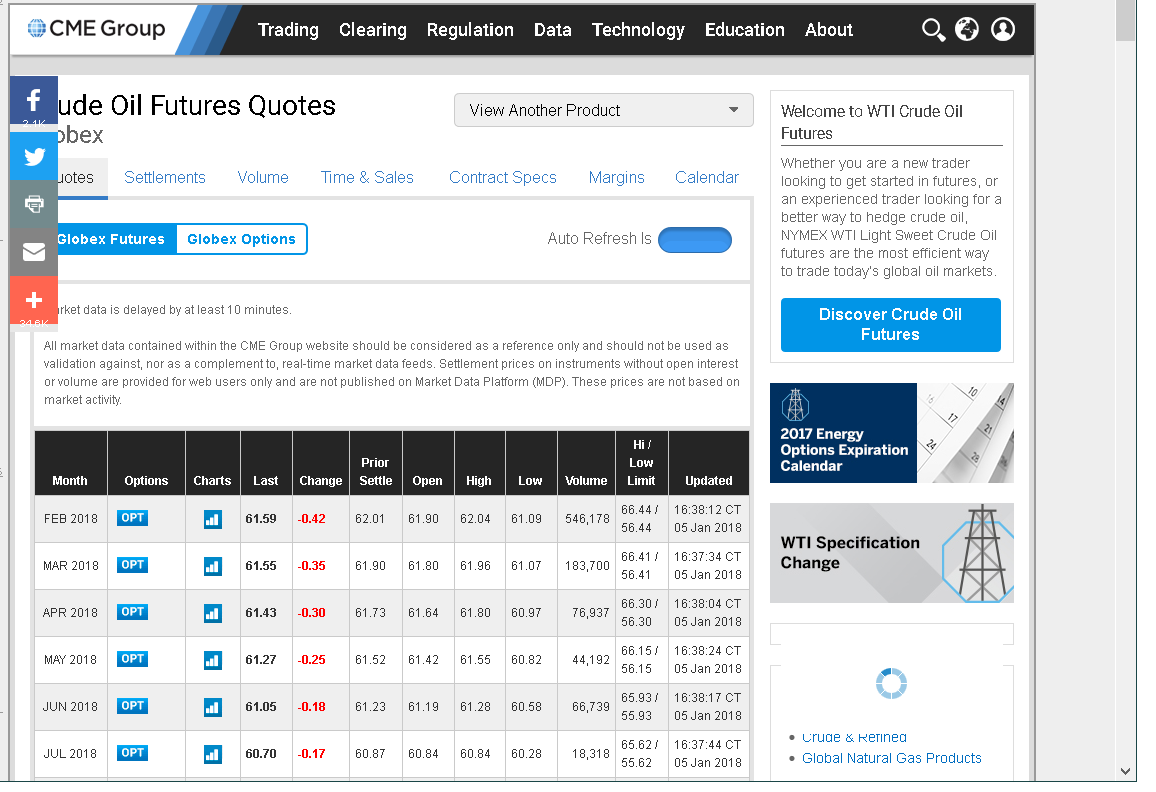This screenshot has width=1156, height=792.
Task: Click OPT badge for APR 2018
Action: 133,612
